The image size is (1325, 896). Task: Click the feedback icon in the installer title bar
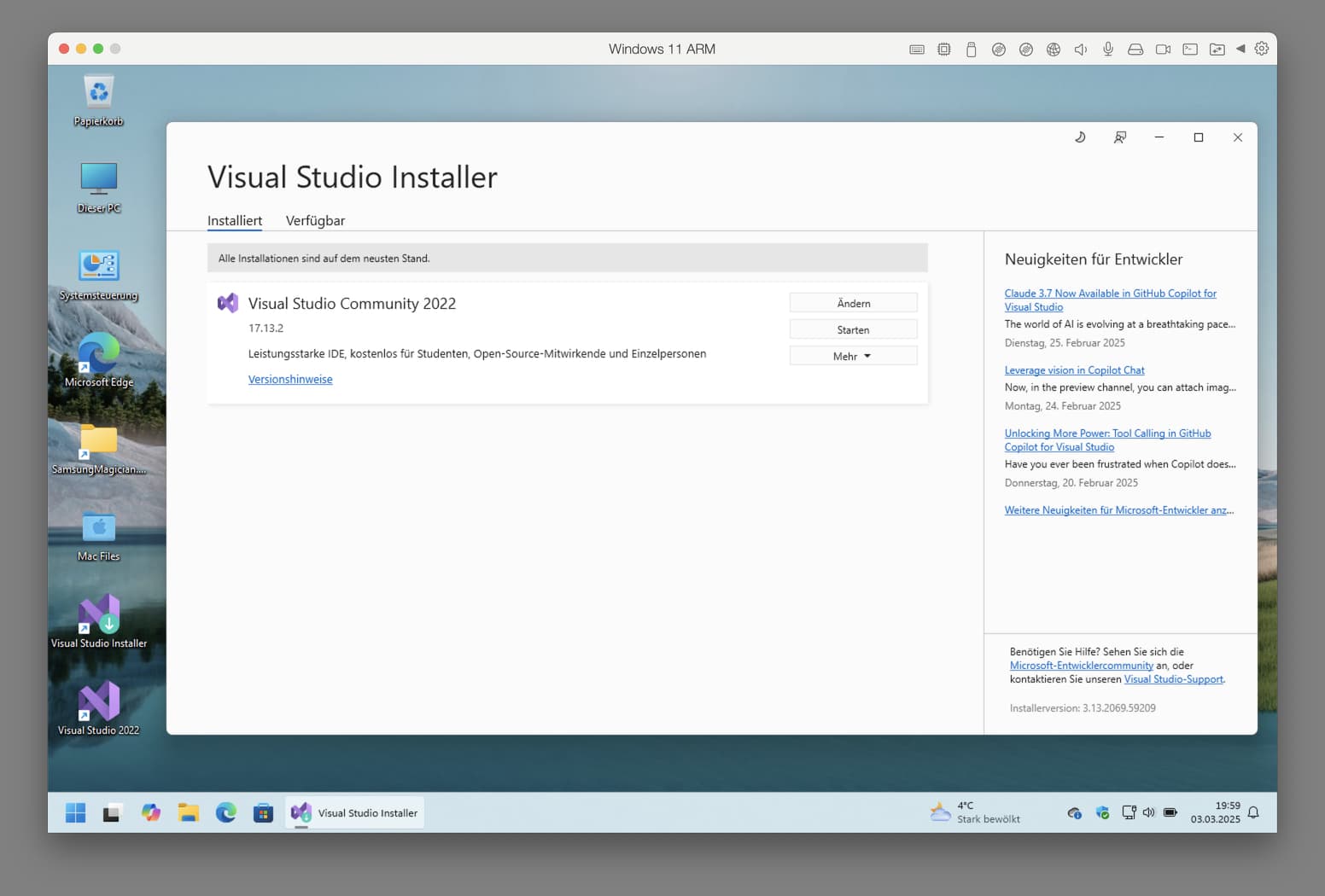[x=1120, y=137]
